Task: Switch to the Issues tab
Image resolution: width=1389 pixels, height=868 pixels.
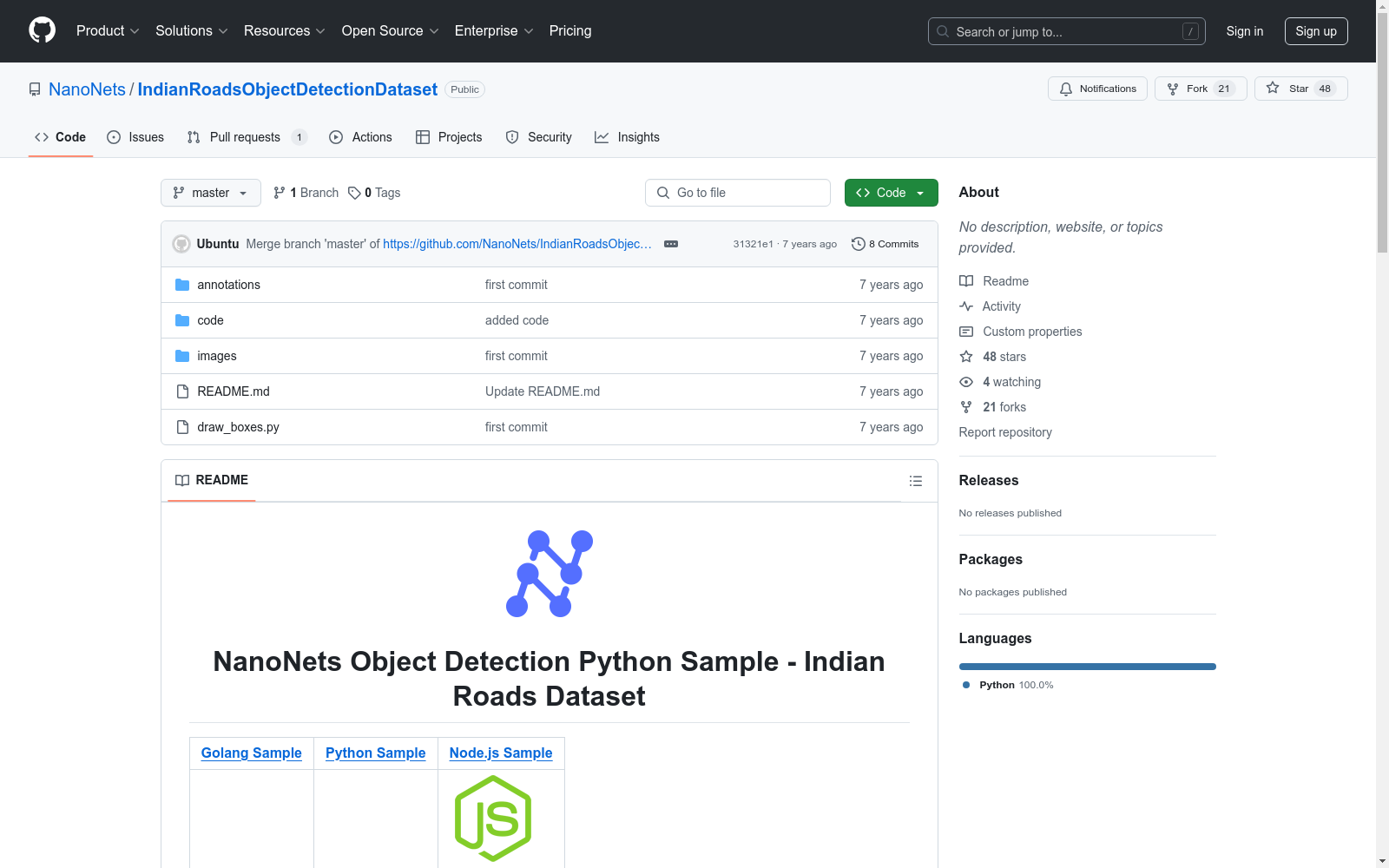Action: pyautogui.click(x=135, y=137)
